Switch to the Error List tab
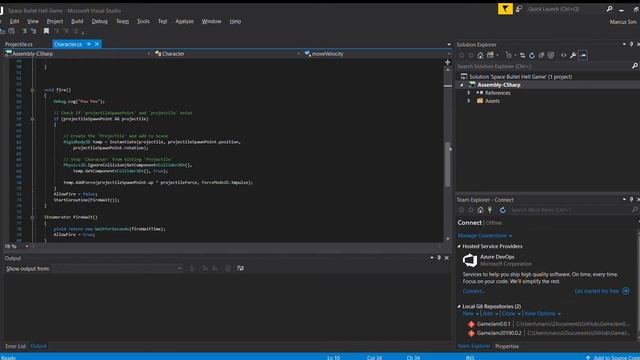Viewport: 640px width, 360px height. click(16, 346)
